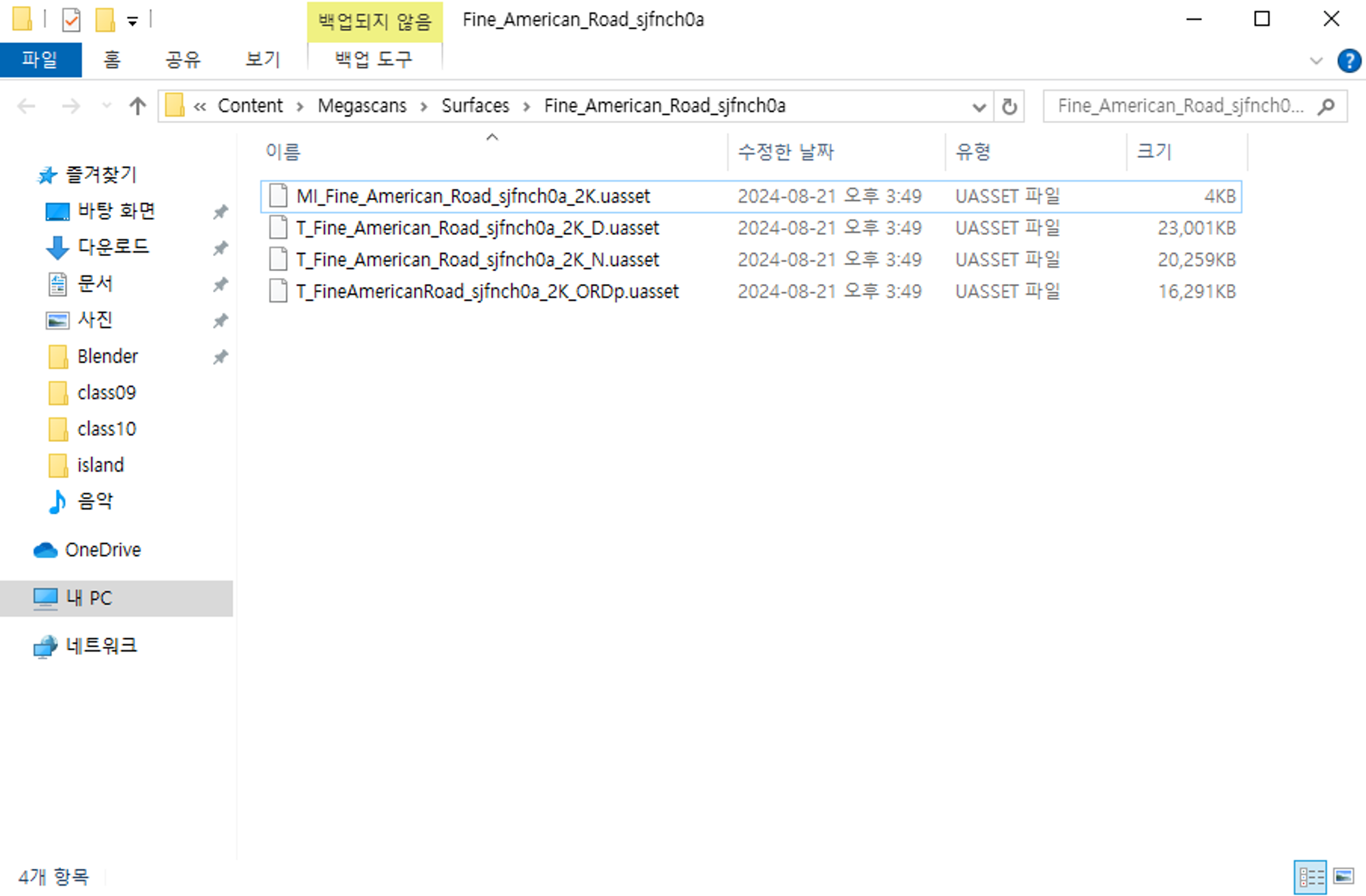Click the file icon of the 2K_D texture
Image resolution: width=1366 pixels, height=896 pixels.
coord(278,228)
